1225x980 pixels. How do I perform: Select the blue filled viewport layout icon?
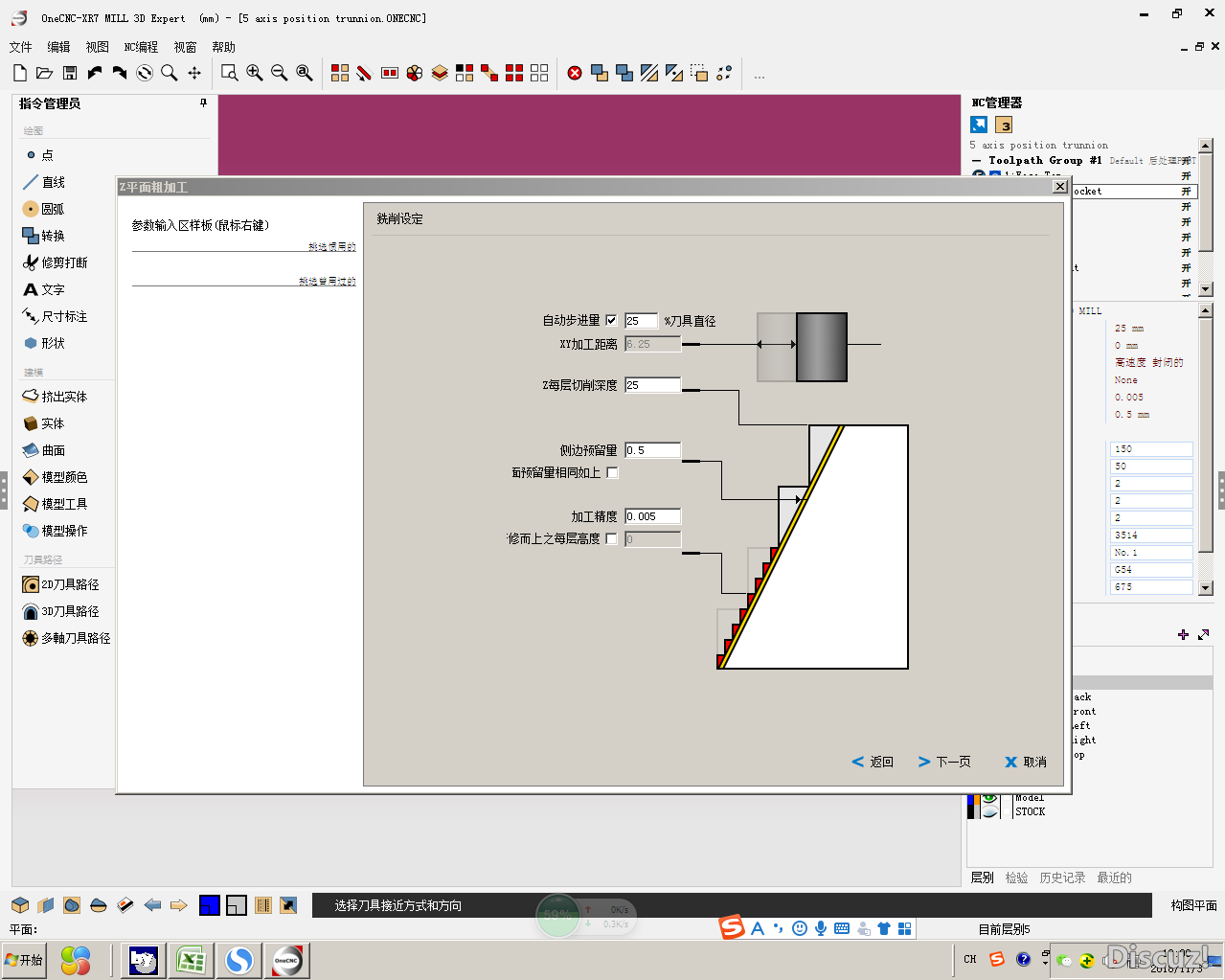[210, 904]
